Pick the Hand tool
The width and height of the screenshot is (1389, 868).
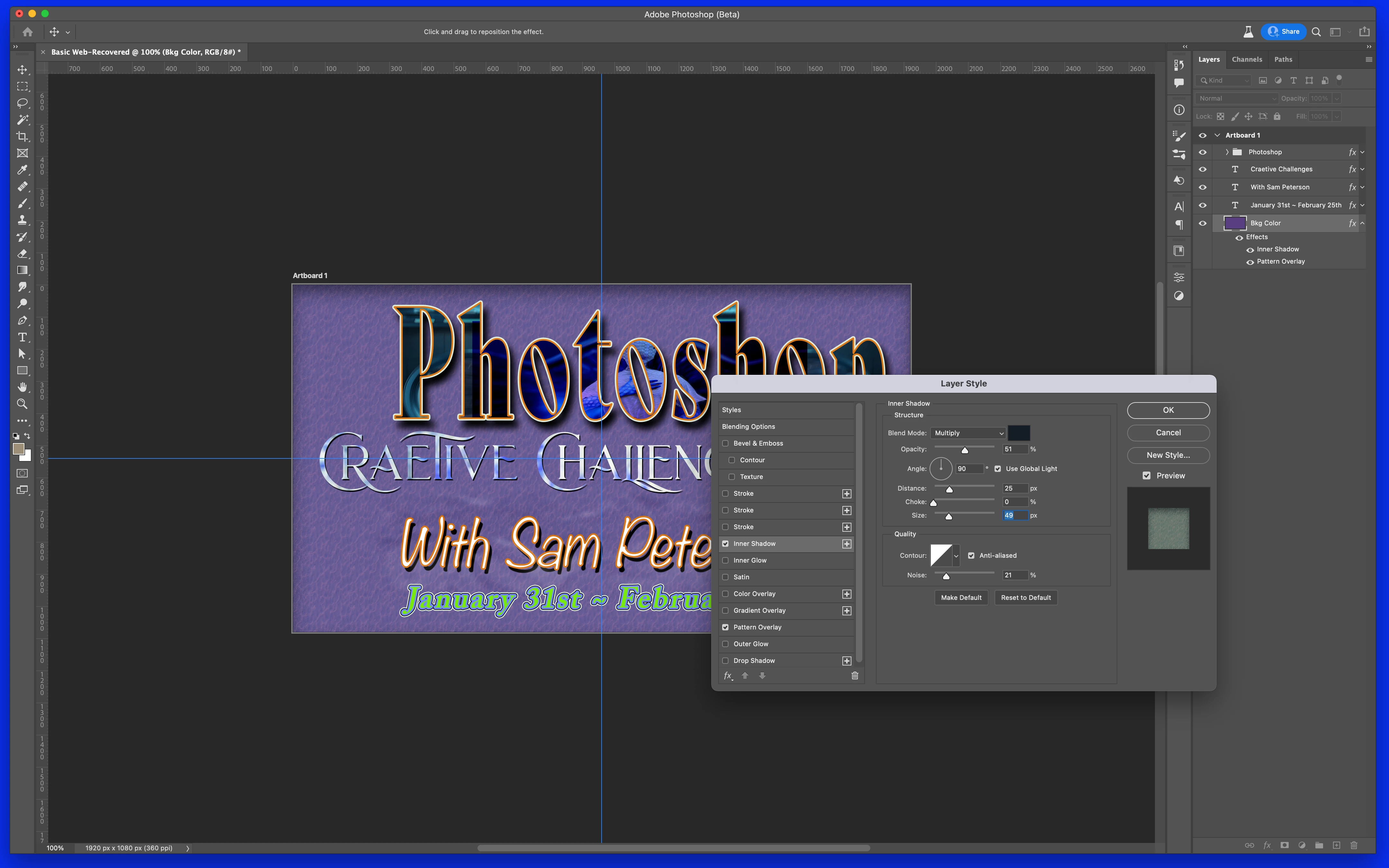(23, 387)
